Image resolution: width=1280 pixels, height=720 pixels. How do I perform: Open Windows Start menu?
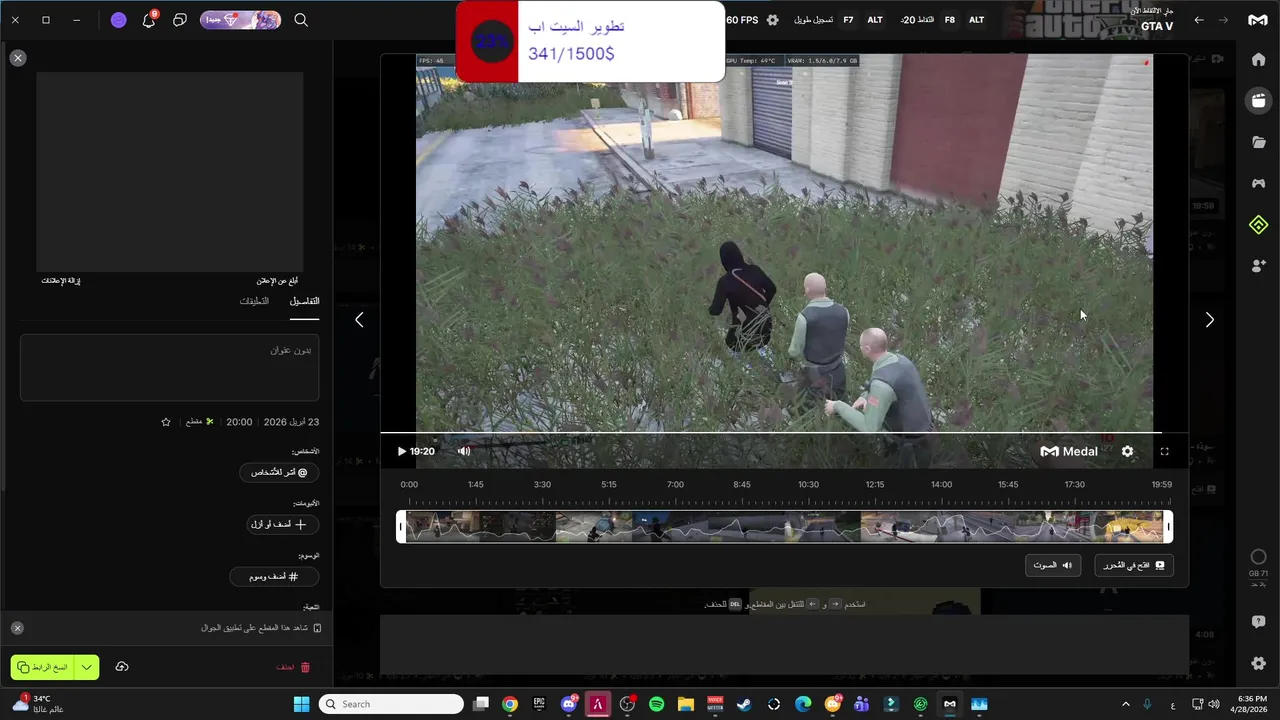(x=301, y=704)
